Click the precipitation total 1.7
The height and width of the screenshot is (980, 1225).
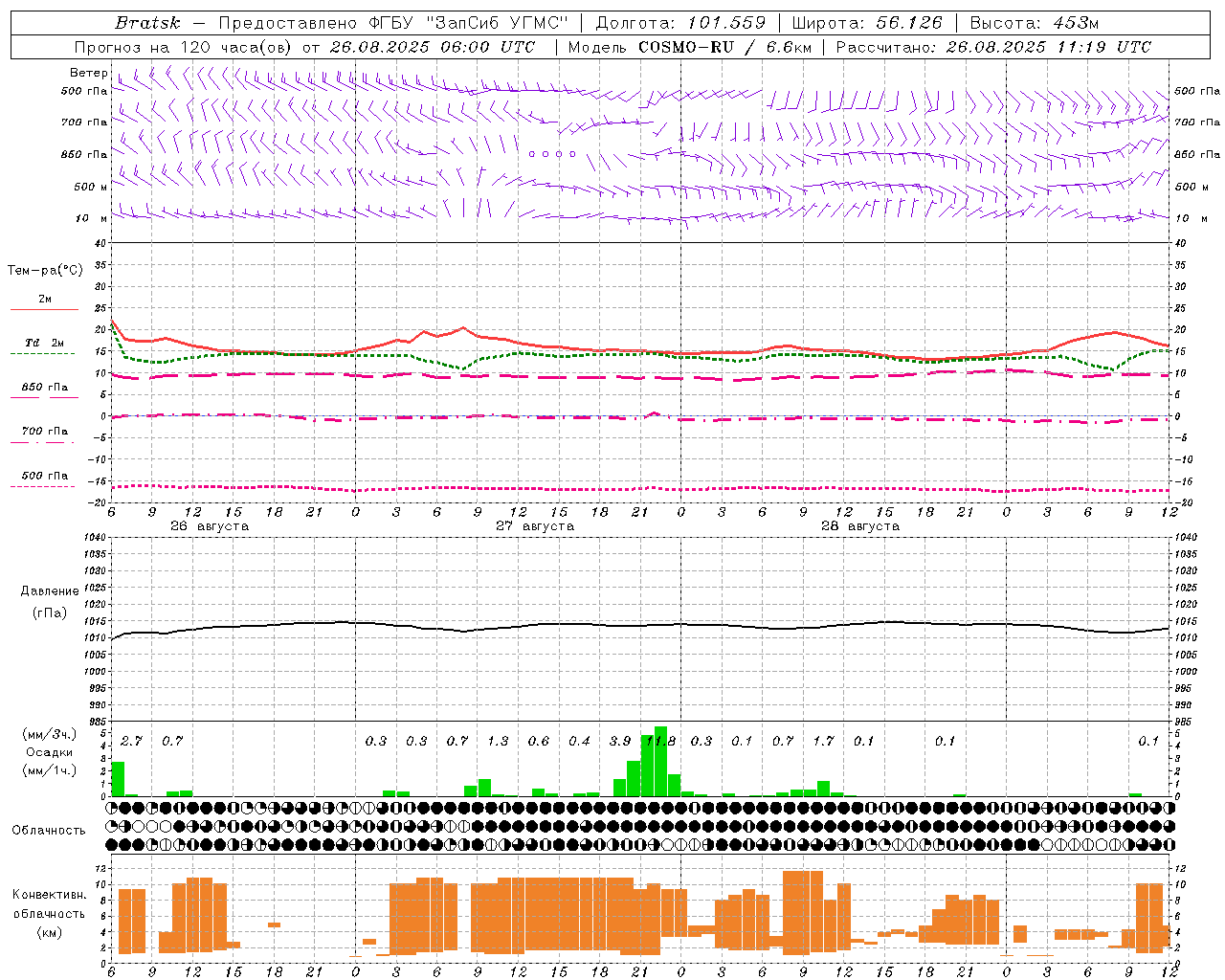pyautogui.click(x=823, y=741)
